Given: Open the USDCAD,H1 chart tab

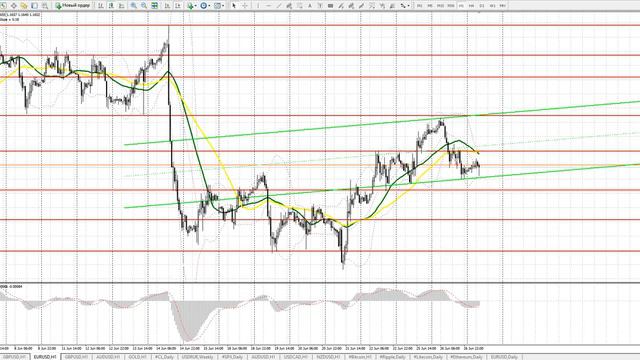Looking at the screenshot, I should tap(296, 357).
